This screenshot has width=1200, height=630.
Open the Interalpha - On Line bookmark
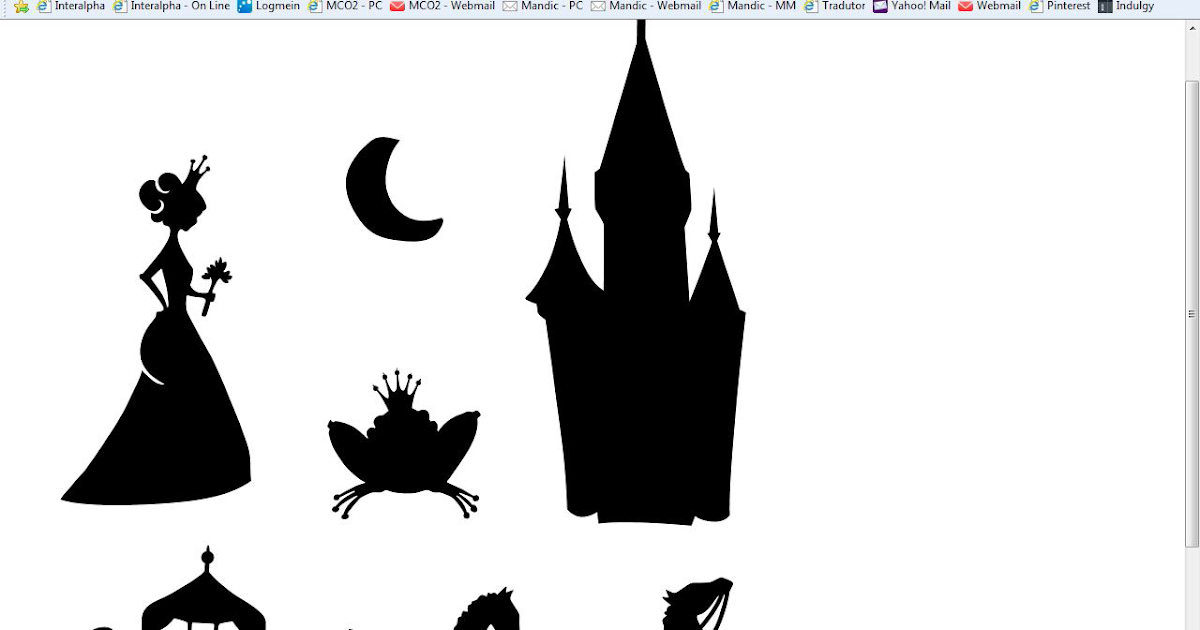coord(171,6)
